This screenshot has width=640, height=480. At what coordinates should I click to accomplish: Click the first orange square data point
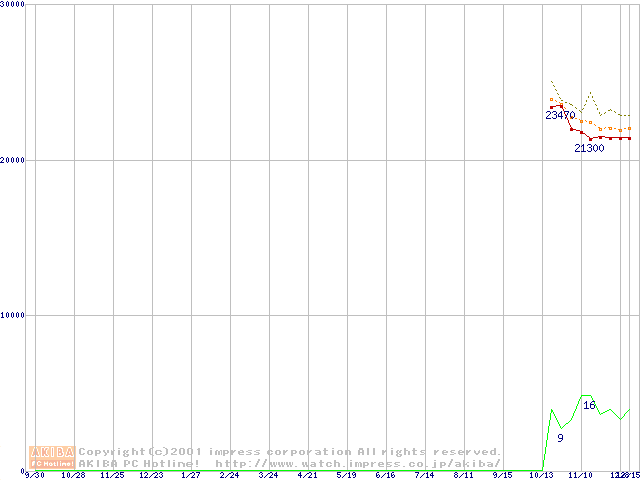pyautogui.click(x=551, y=99)
